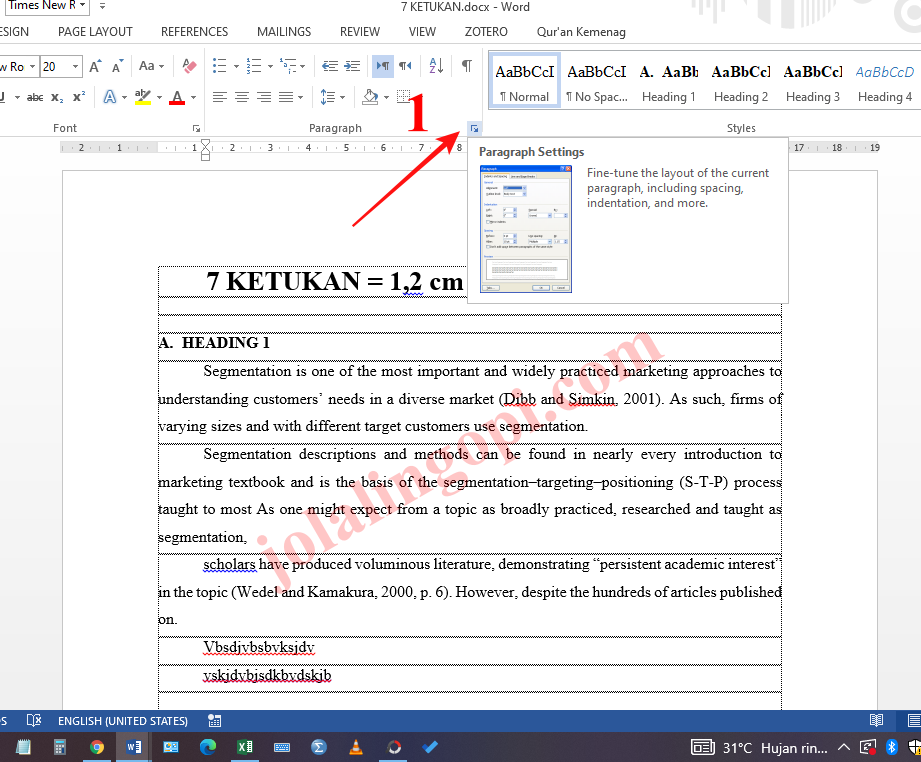
Task: Select the red Font Color swatch
Action: (177, 96)
